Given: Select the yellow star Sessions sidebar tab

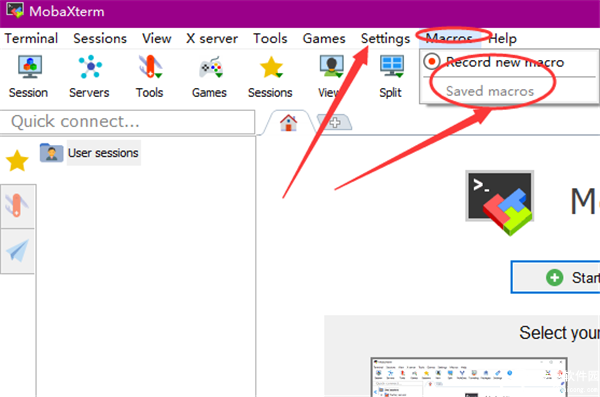Looking at the screenshot, I should (x=17, y=161).
